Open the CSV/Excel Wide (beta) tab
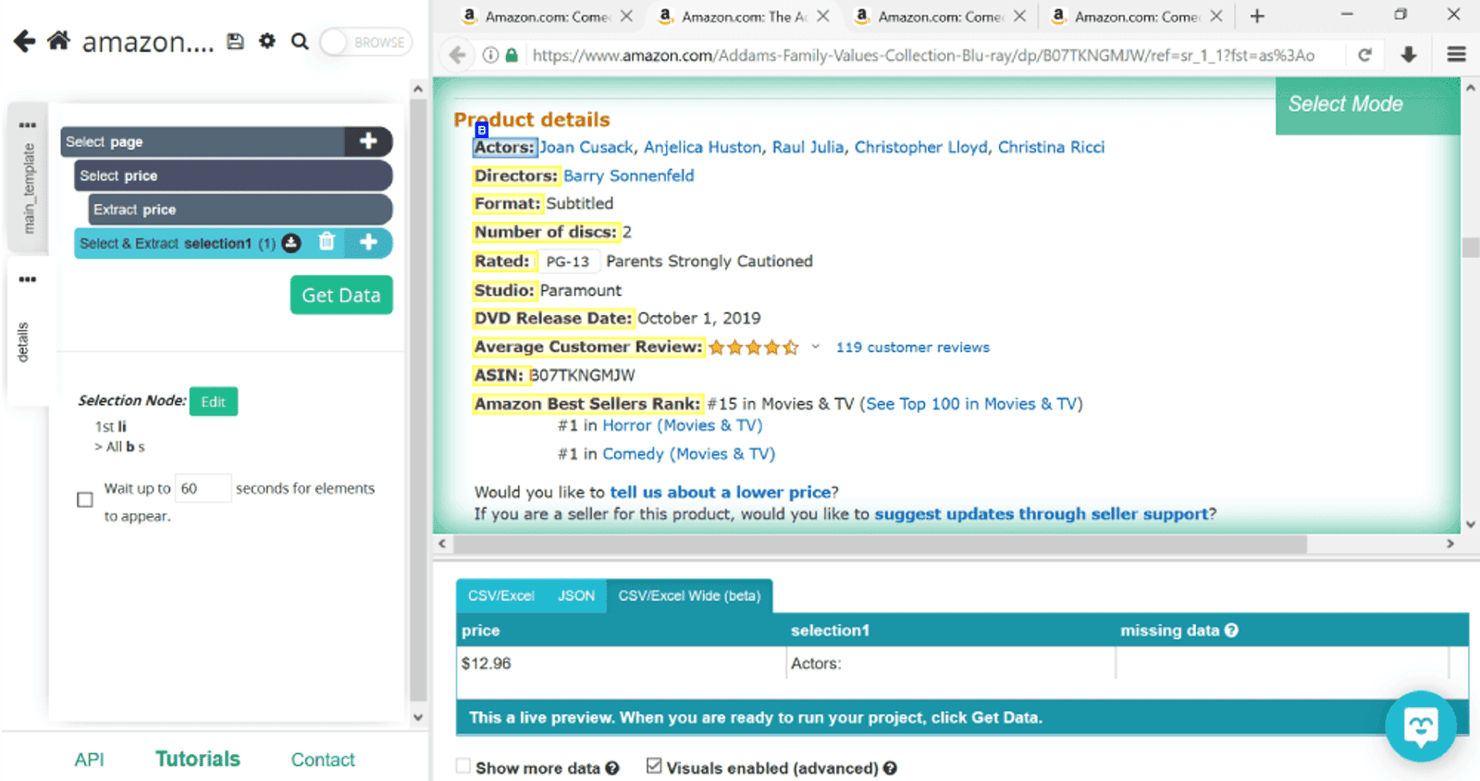The width and height of the screenshot is (1480, 781). (x=689, y=595)
